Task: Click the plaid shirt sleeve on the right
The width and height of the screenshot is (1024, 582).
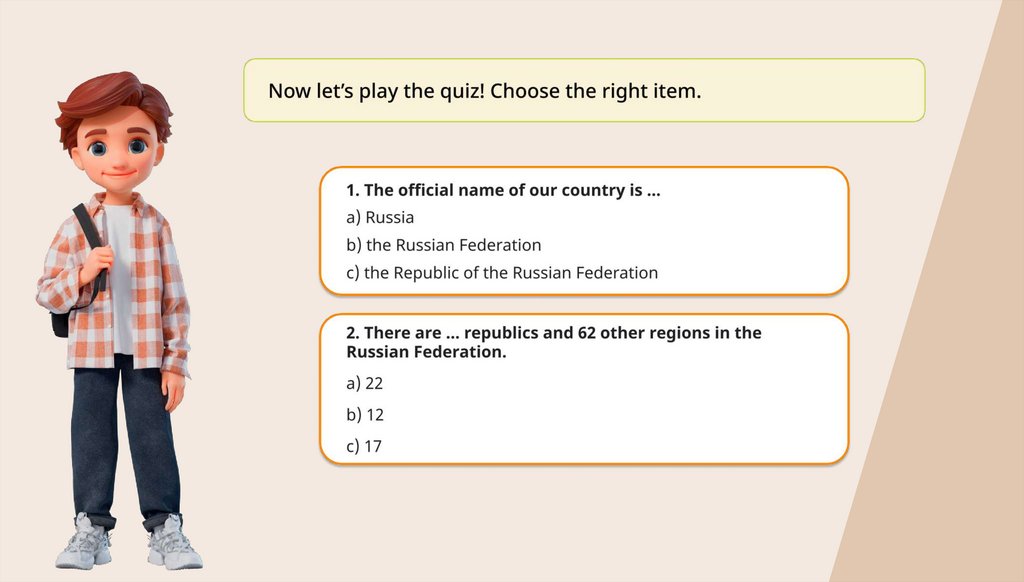Action: click(174, 300)
